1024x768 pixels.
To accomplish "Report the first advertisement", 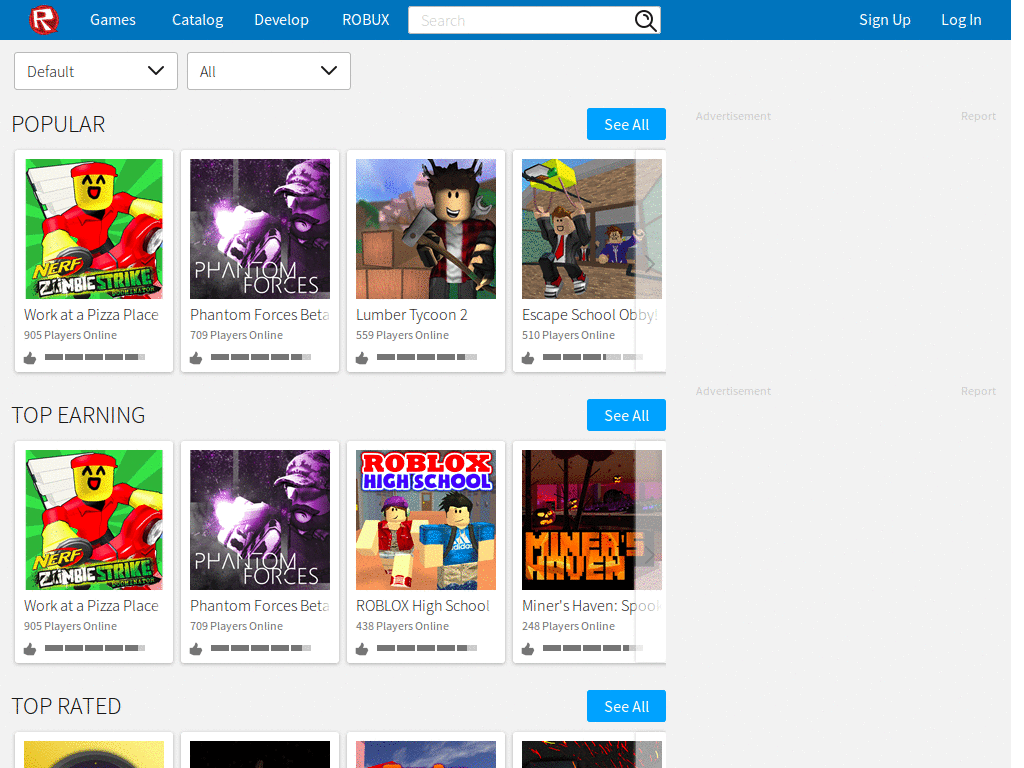I will click(x=978, y=116).
